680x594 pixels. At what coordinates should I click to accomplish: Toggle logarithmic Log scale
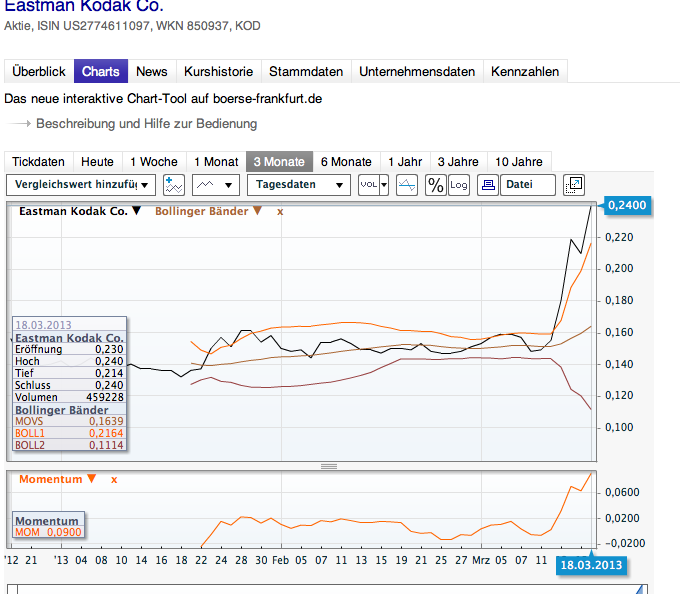pyautogui.click(x=459, y=185)
